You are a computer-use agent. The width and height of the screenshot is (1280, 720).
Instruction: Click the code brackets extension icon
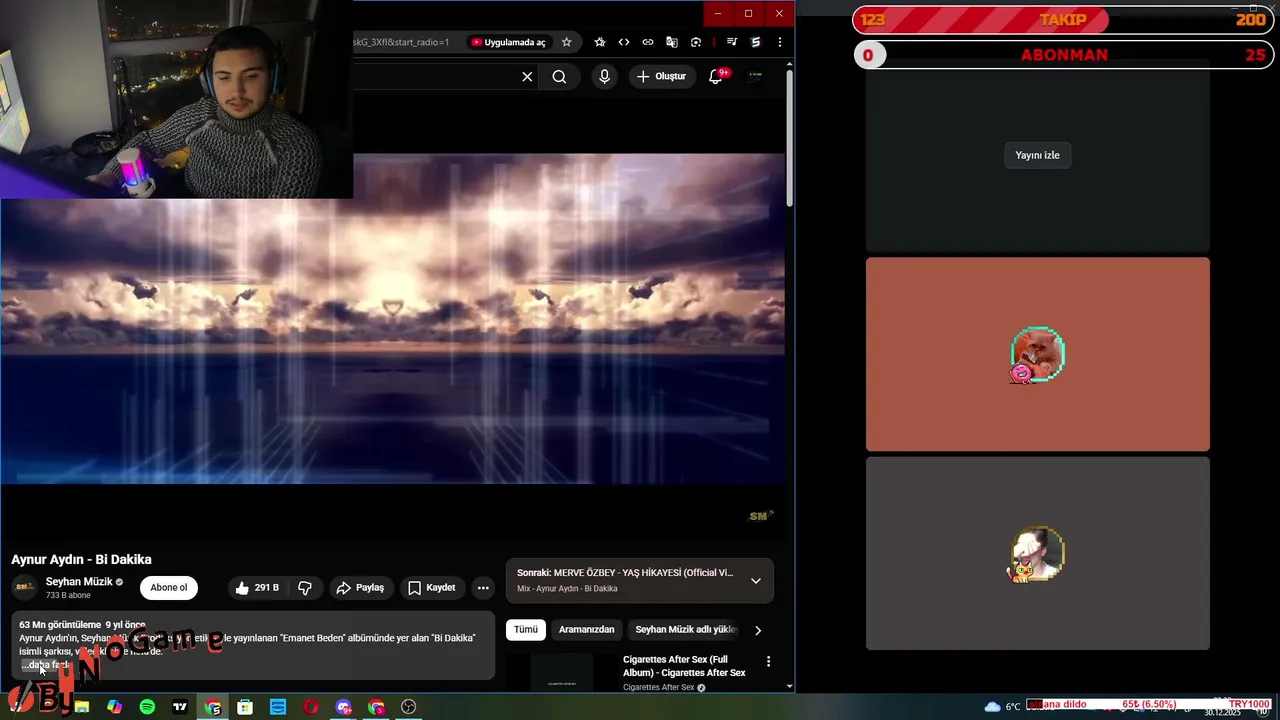[x=624, y=42]
